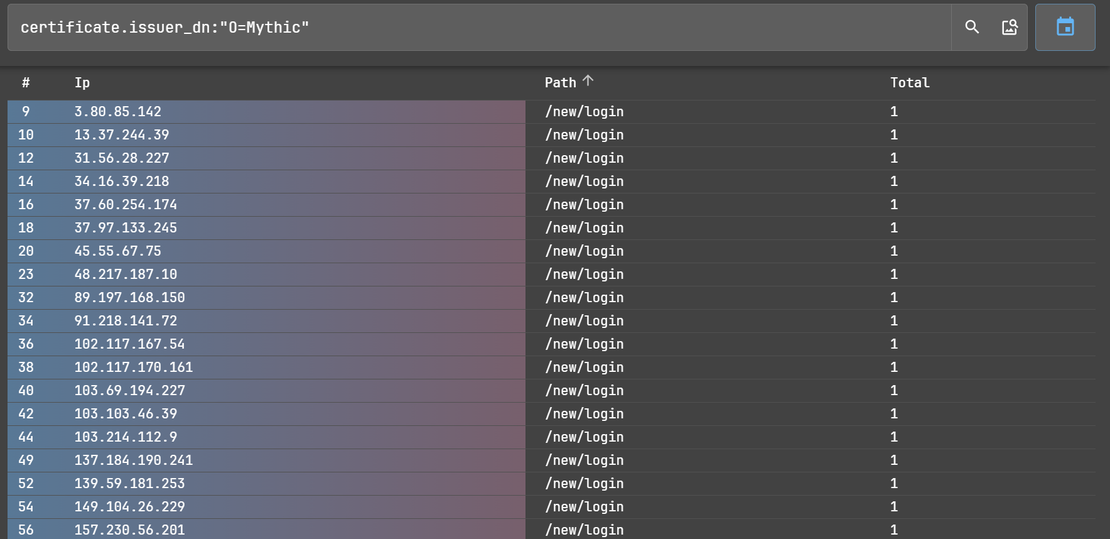Screen dimensions: 1110x539
Task: Select row number 49 in the table
Action: pyautogui.click(x=26, y=460)
